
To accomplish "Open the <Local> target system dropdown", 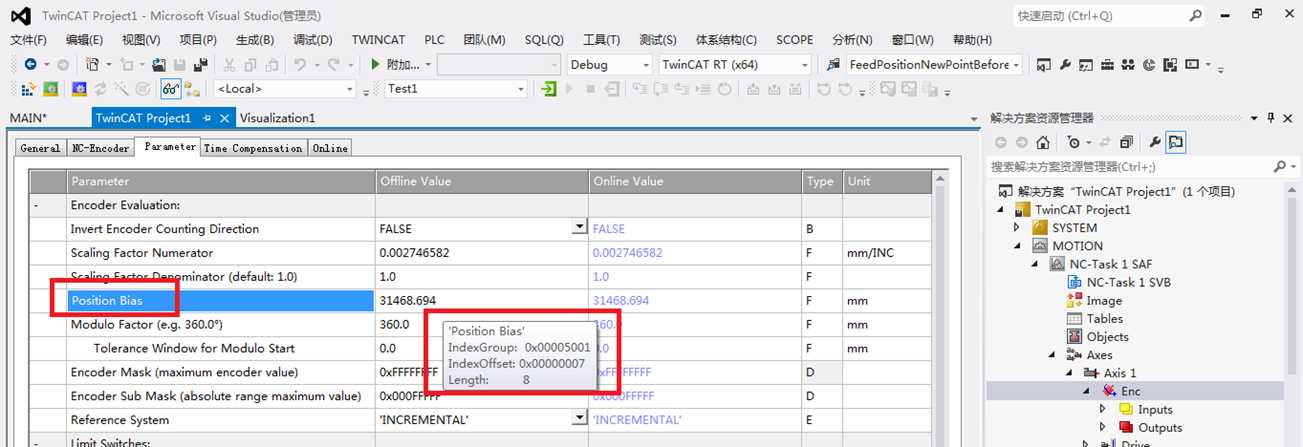I will (350, 89).
